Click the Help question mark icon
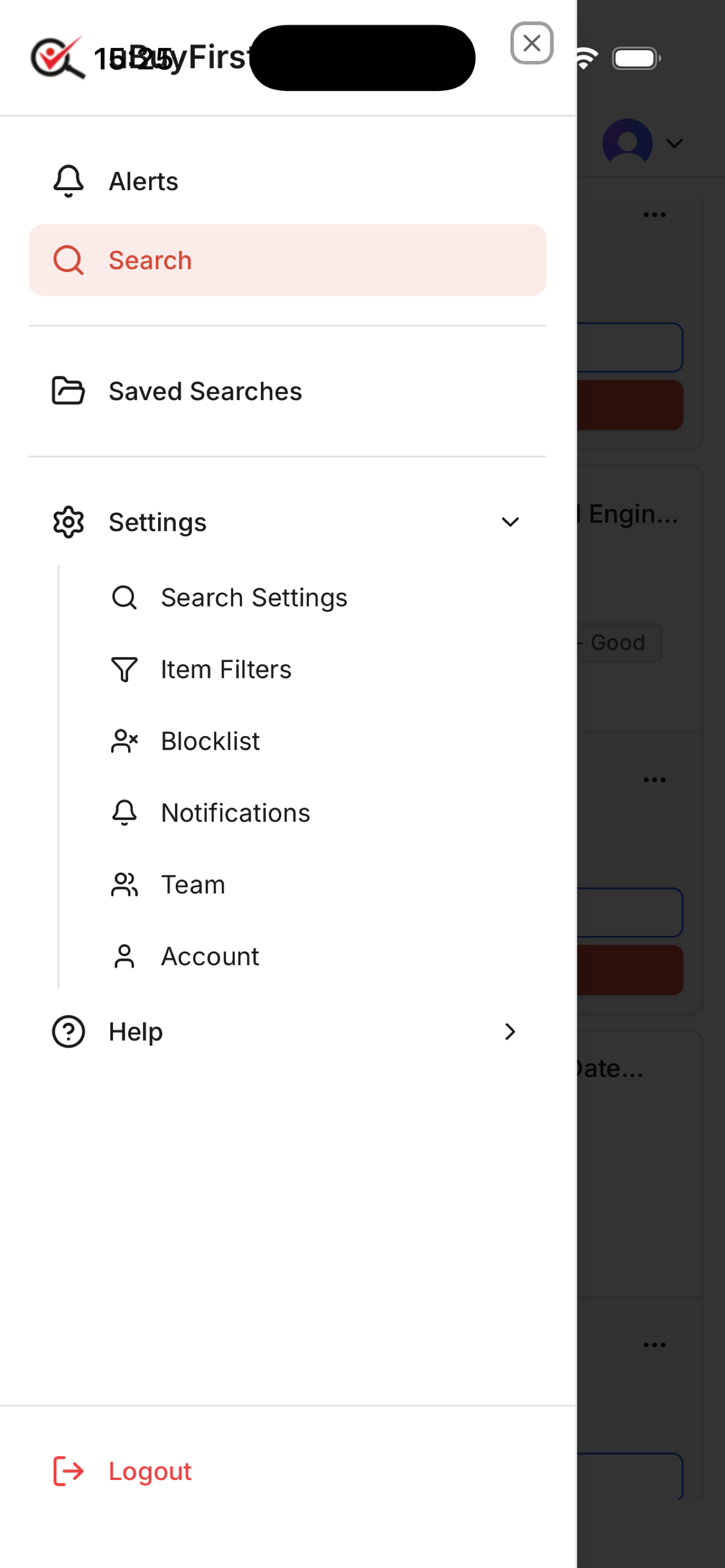This screenshot has width=725, height=1568. click(68, 1032)
